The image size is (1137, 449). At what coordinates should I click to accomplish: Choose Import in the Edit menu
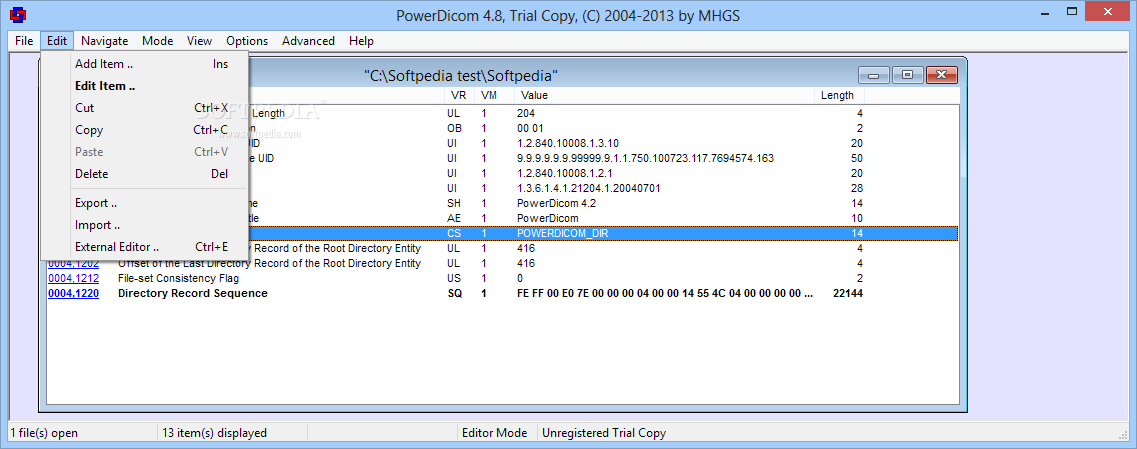click(145, 225)
